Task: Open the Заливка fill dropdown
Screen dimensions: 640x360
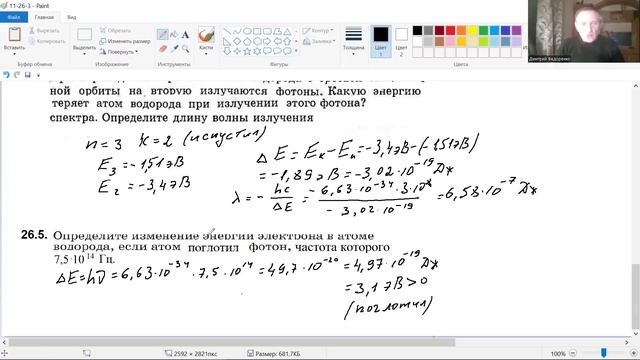Action: 319,41
